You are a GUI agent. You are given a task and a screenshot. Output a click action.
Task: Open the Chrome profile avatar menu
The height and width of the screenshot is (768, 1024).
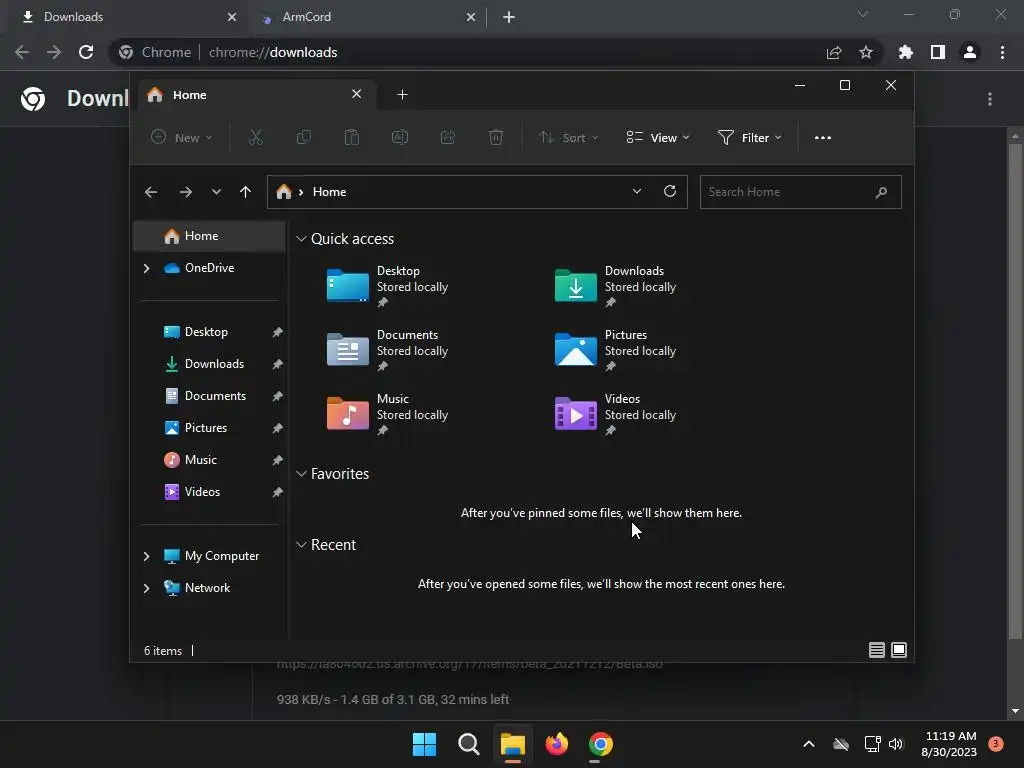point(970,52)
